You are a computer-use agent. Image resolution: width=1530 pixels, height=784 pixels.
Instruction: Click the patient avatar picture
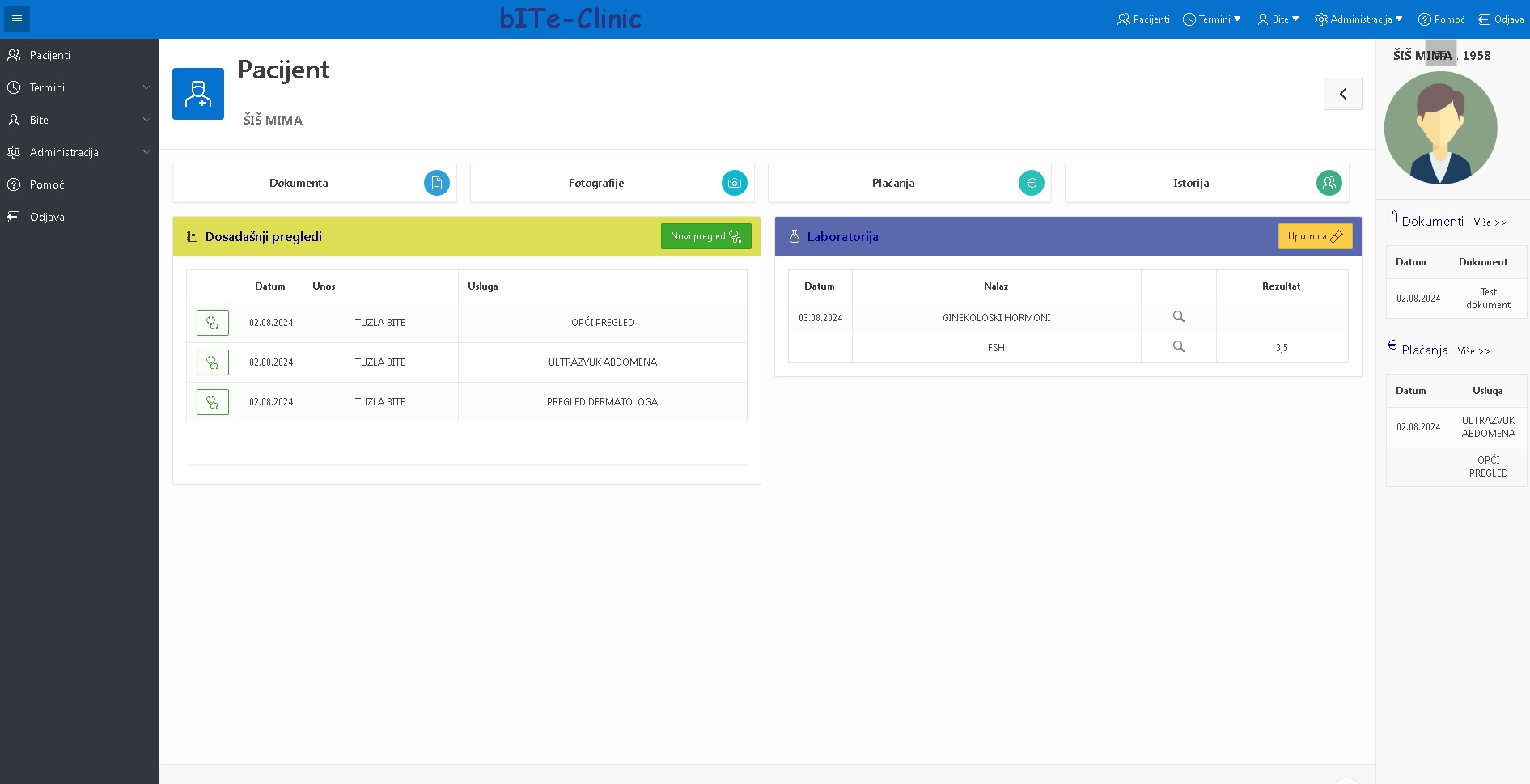[x=1441, y=128]
